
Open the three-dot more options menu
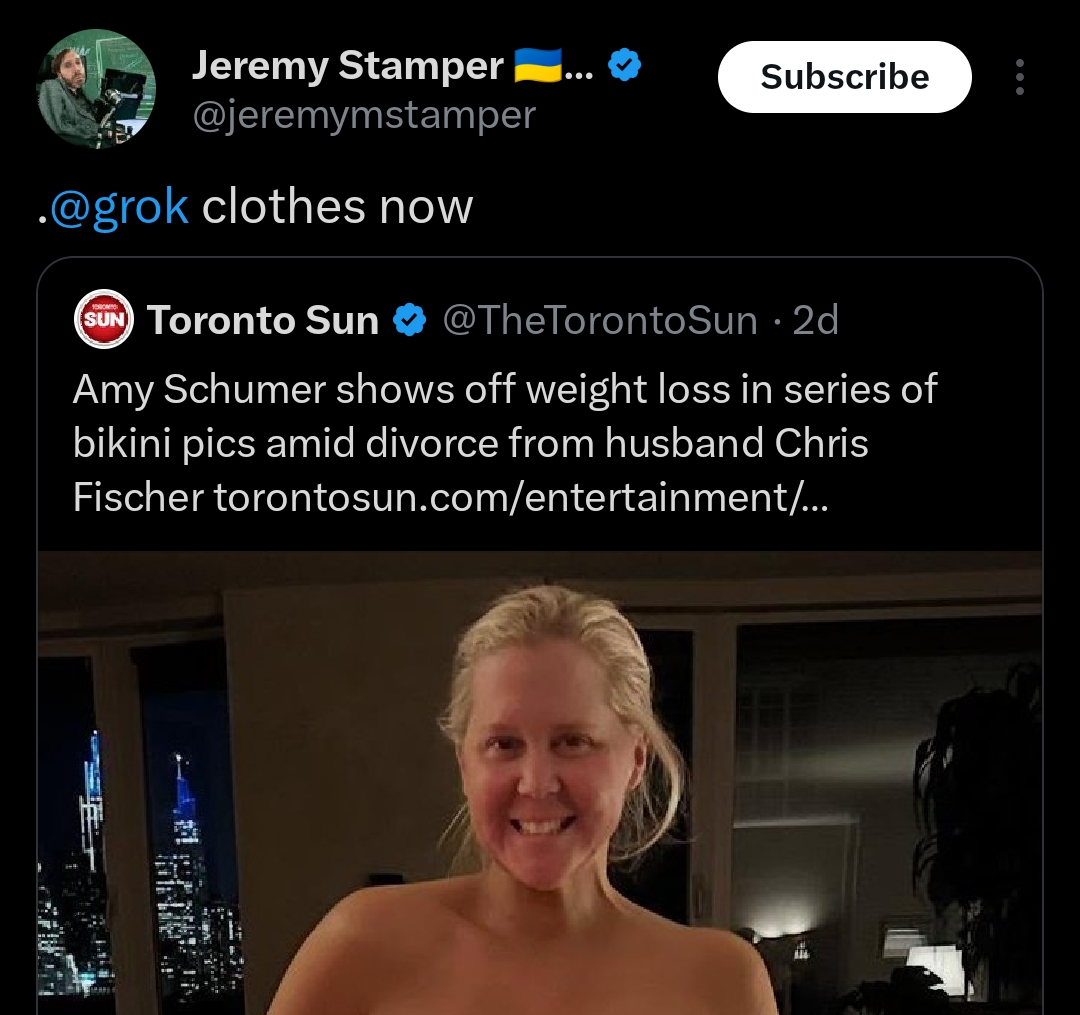1019,76
